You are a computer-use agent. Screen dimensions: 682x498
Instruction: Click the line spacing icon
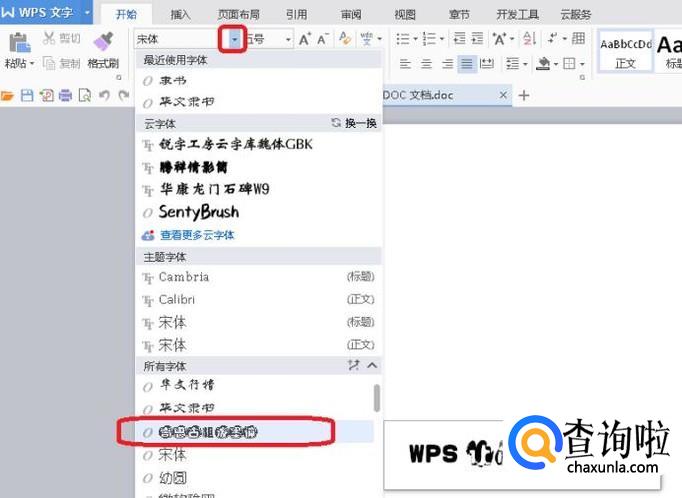pos(513,64)
